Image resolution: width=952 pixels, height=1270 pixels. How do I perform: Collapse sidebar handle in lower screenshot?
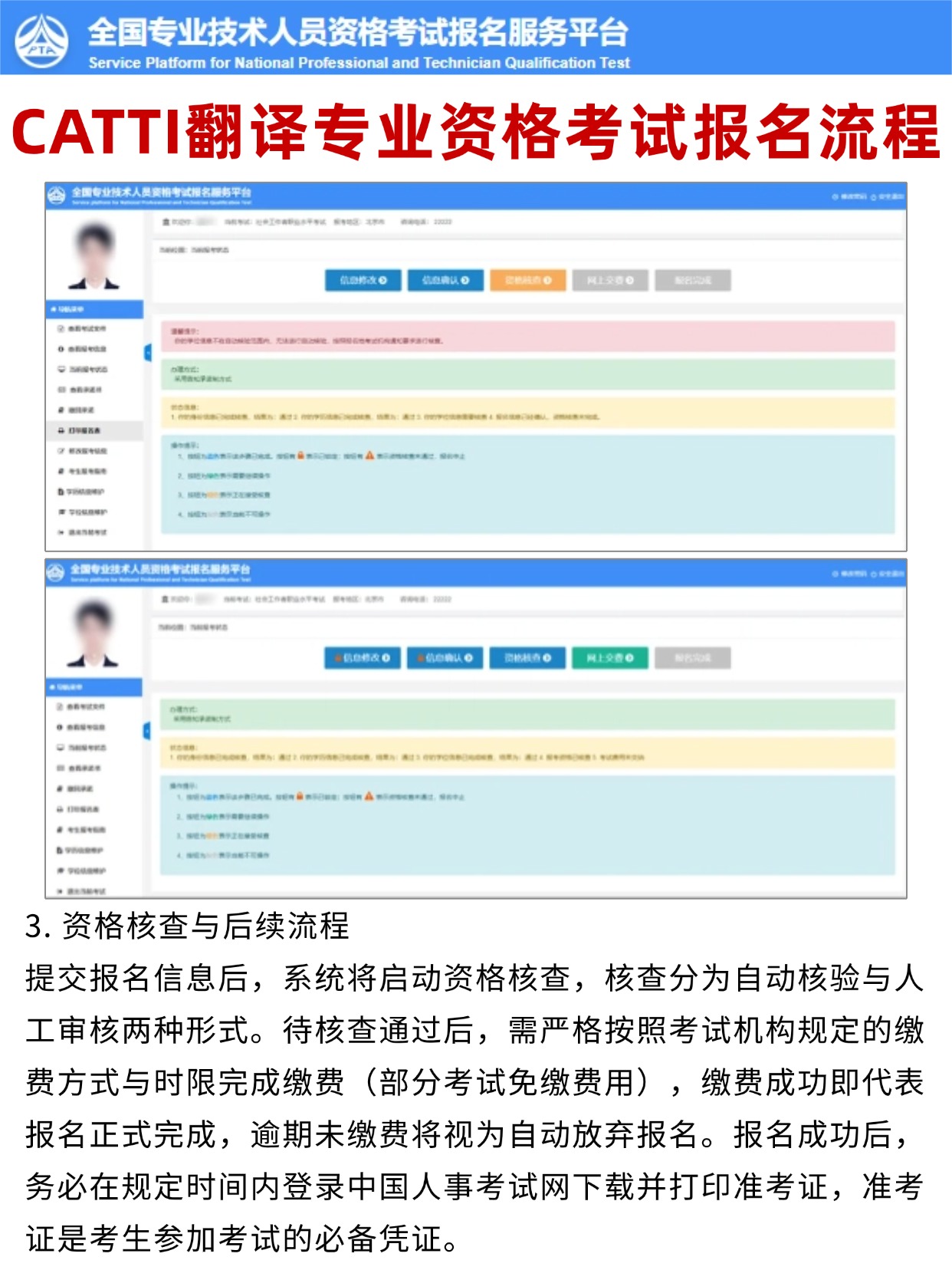[x=148, y=731]
